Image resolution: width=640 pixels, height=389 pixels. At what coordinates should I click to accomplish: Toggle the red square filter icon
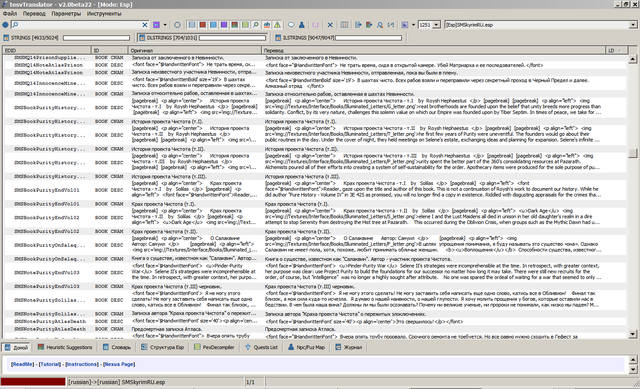pos(202,25)
